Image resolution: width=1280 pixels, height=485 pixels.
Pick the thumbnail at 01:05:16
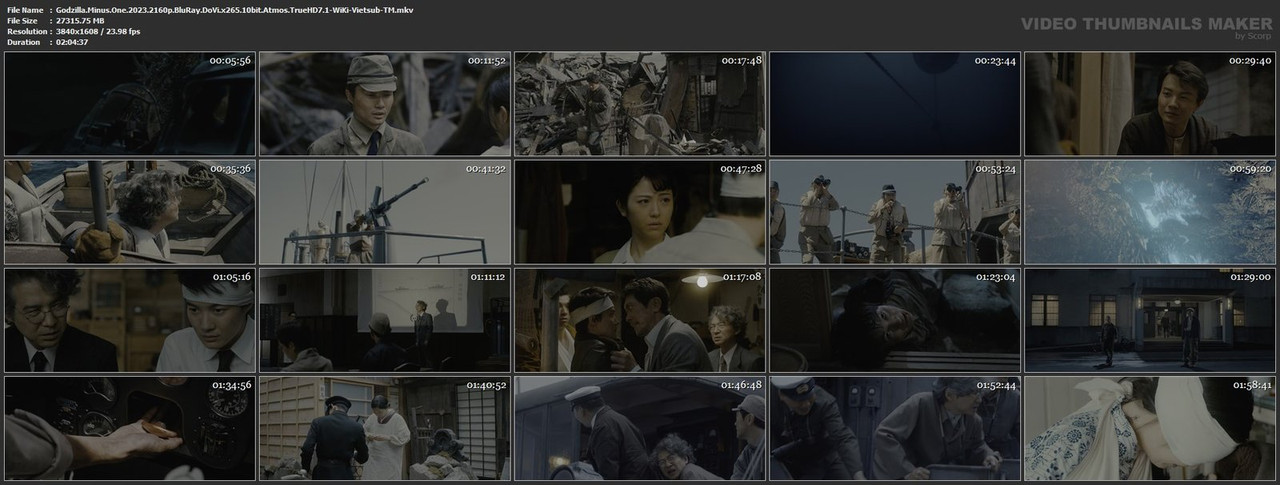(x=129, y=320)
